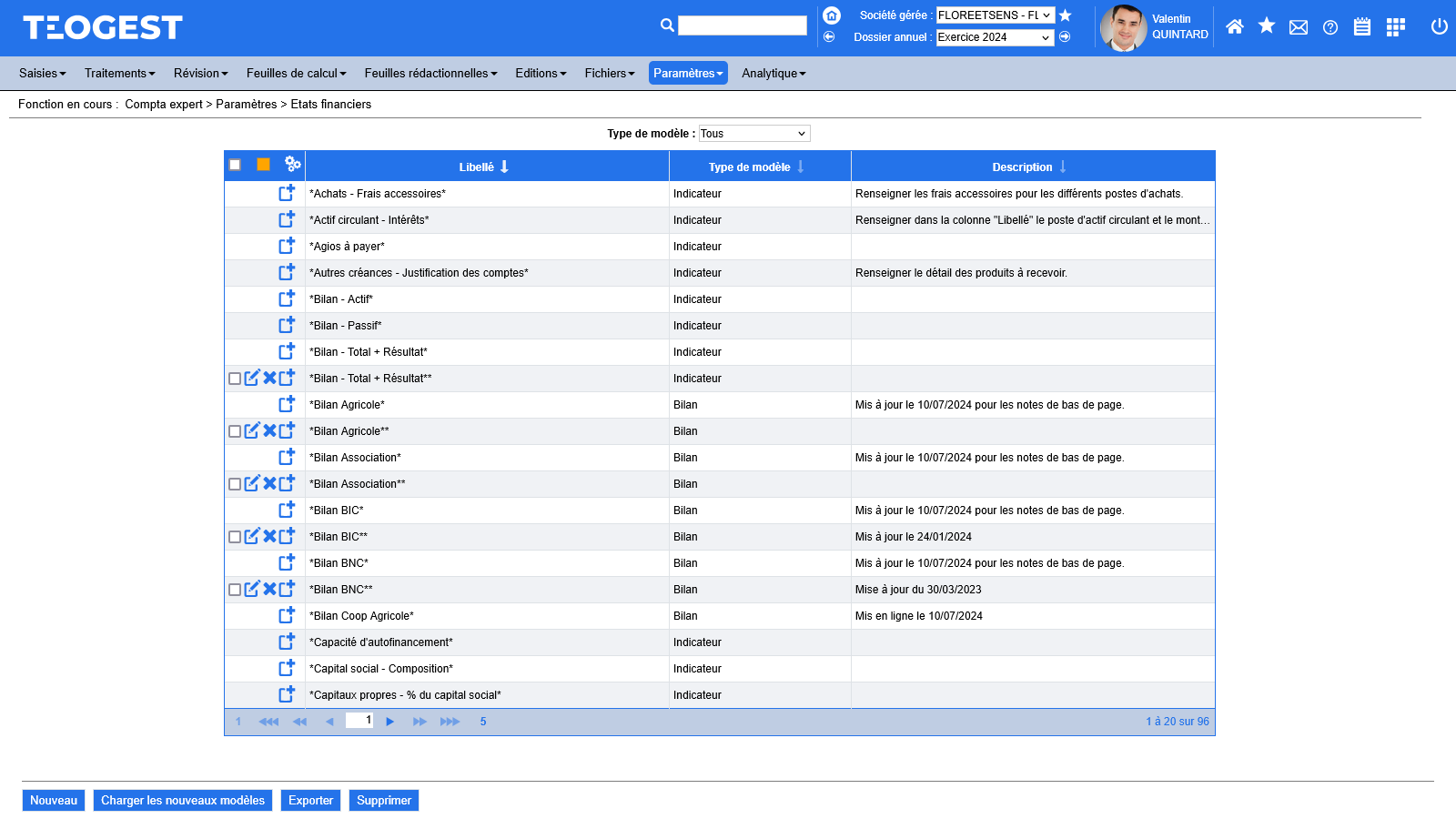Click the orange square in table header
Image resolution: width=1456 pixels, height=819 pixels.
tap(263, 165)
